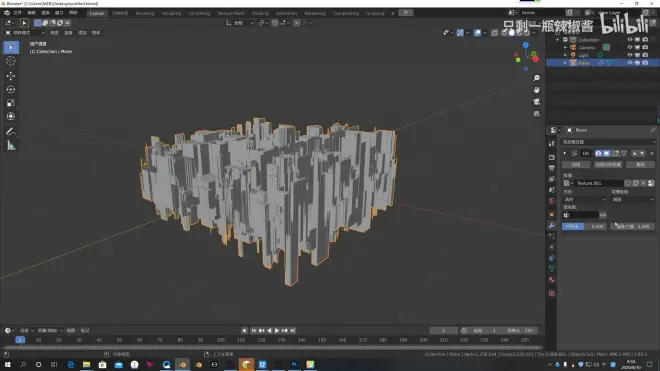This screenshot has height=371, width=660.
Task: Open the displace Direction dropdown
Action: (584, 200)
